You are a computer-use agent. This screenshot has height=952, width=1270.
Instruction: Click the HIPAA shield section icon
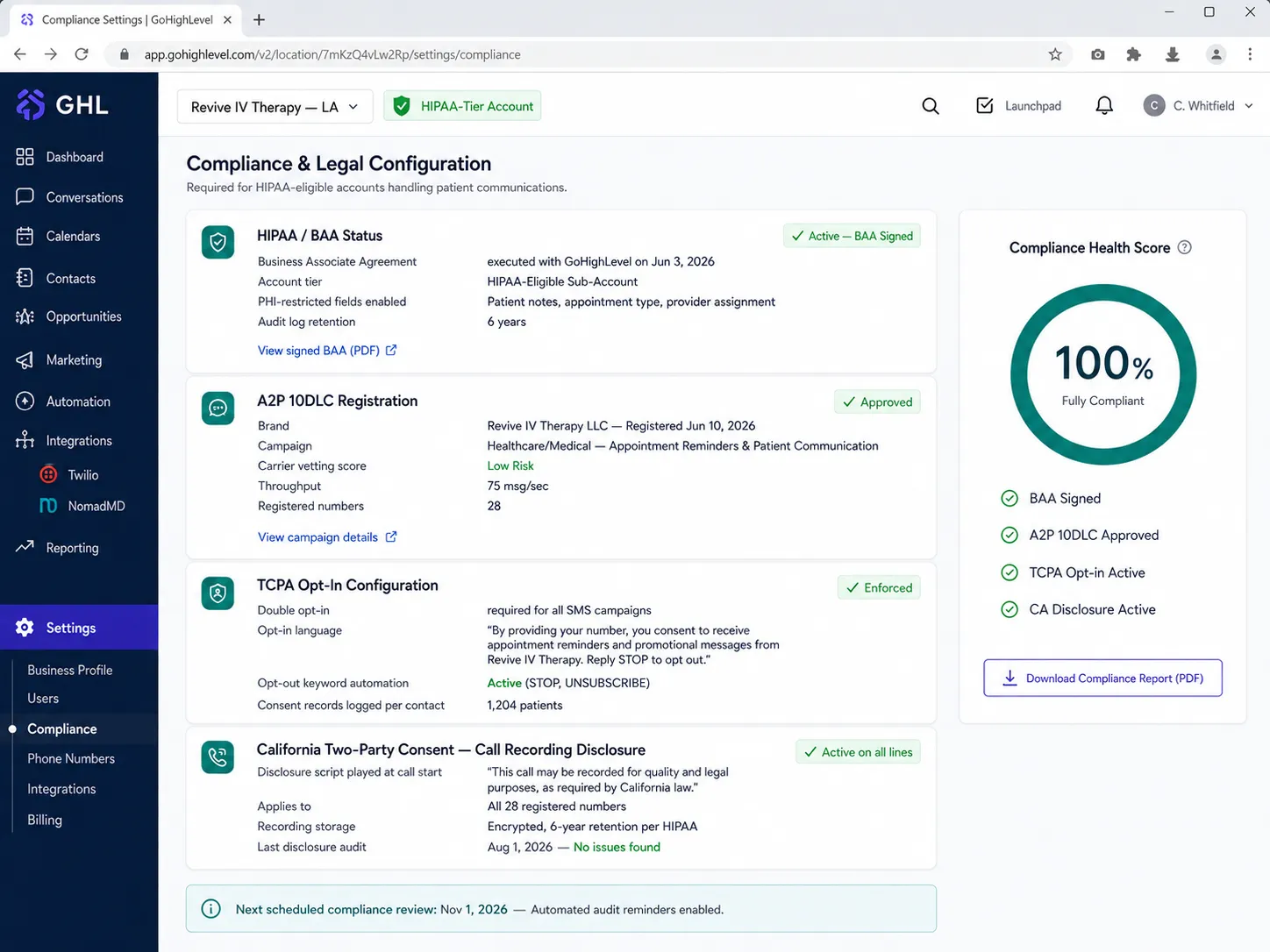[x=218, y=242]
